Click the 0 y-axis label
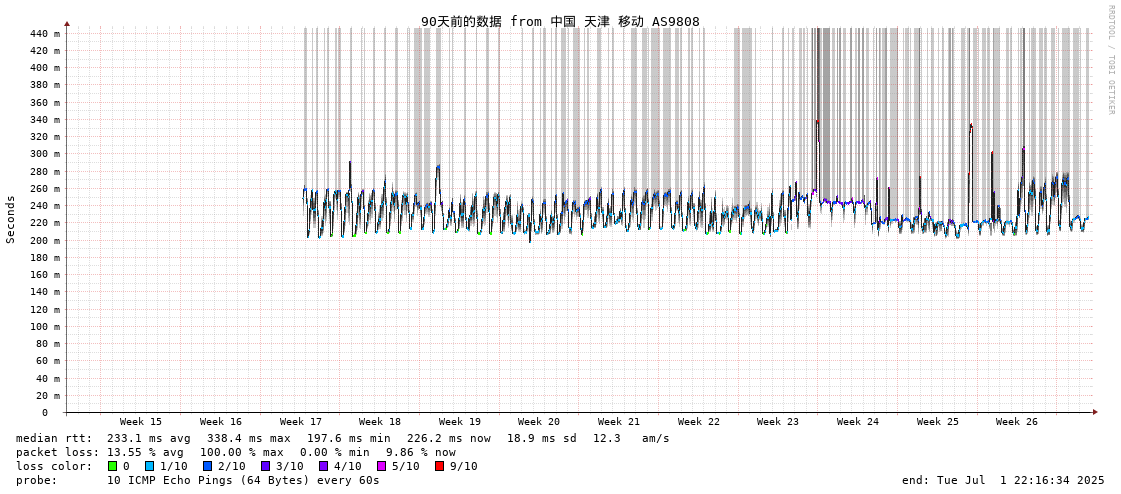This screenshot has height=494, width=1121. [x=44, y=413]
